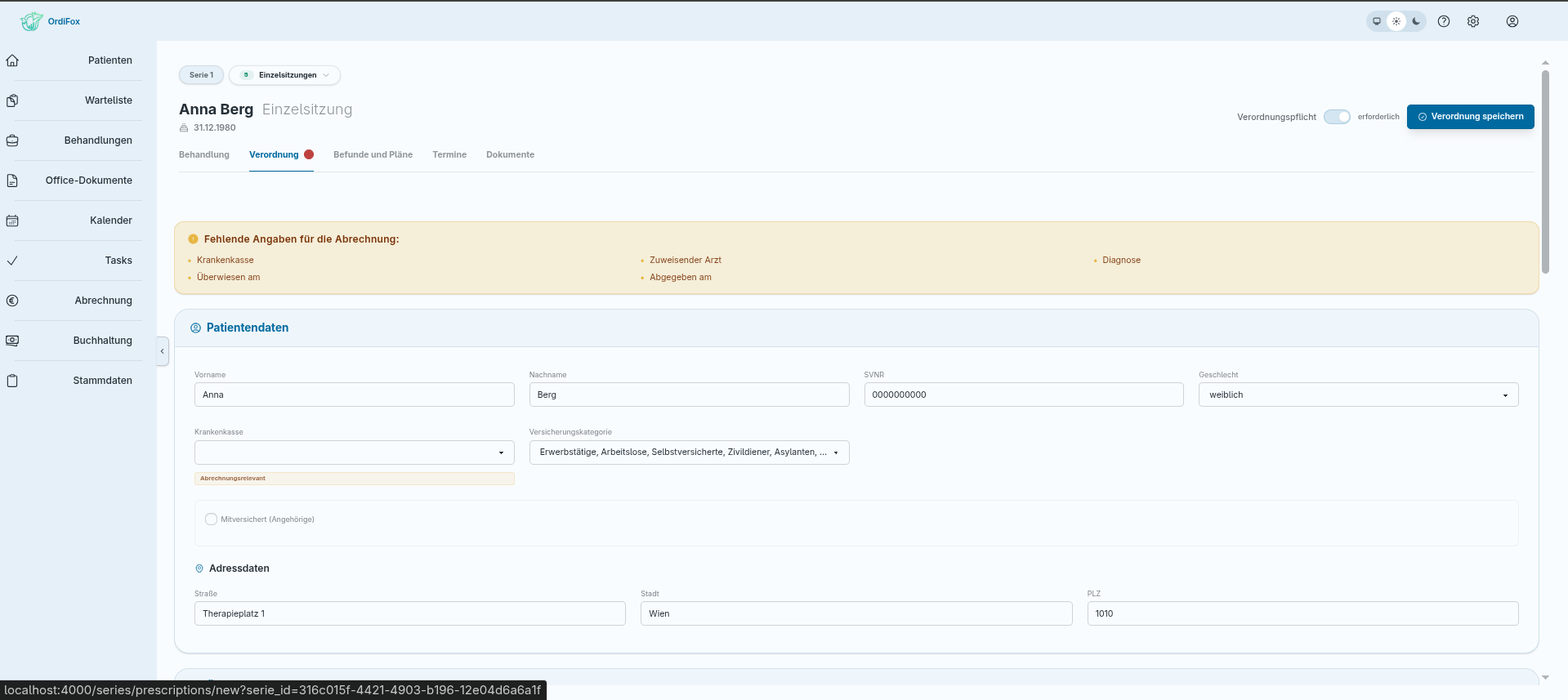Switch to the Termine tab

tap(449, 154)
